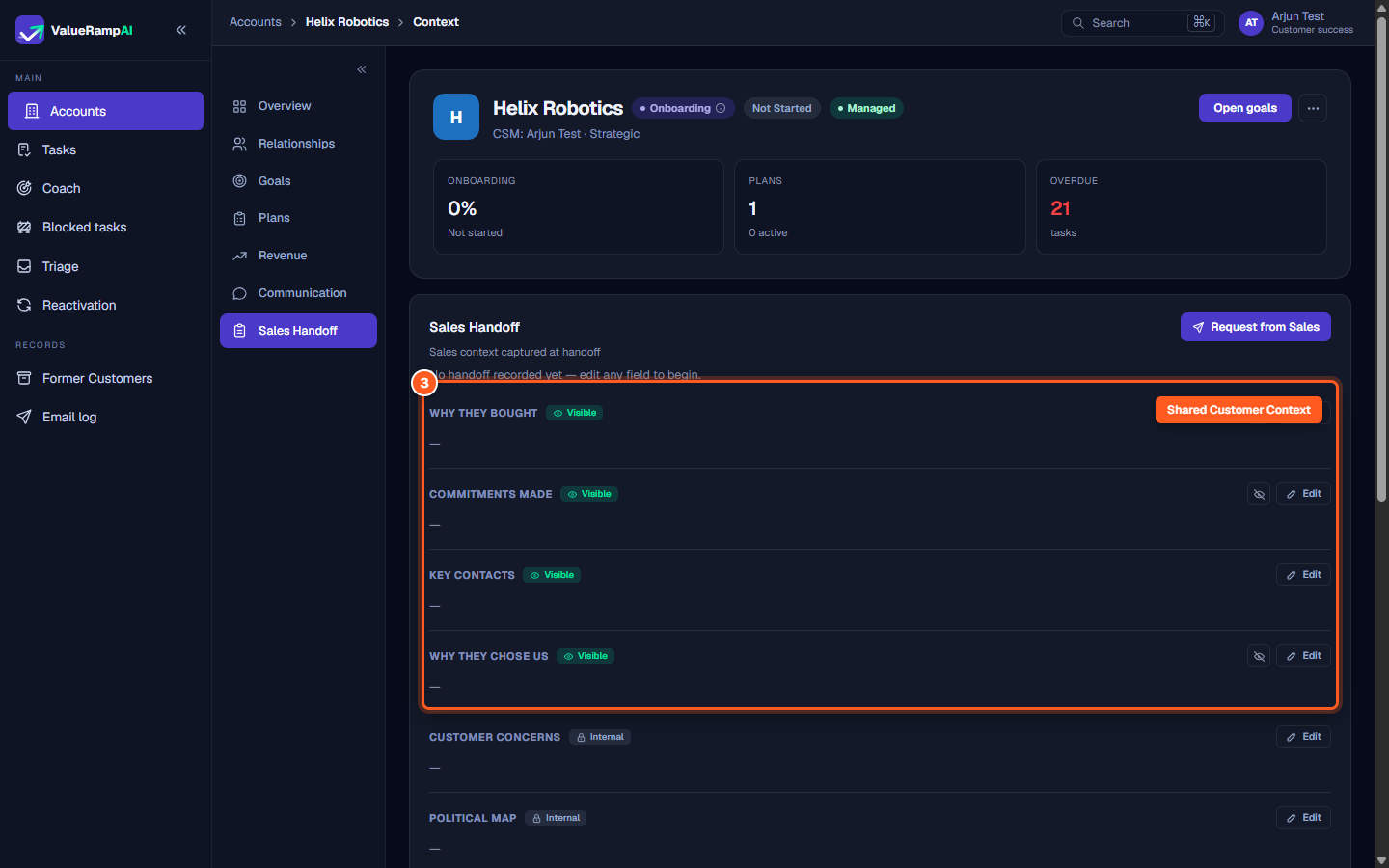Collapse the main left sidebar
Screen dimensions: 1389x868
point(181,30)
